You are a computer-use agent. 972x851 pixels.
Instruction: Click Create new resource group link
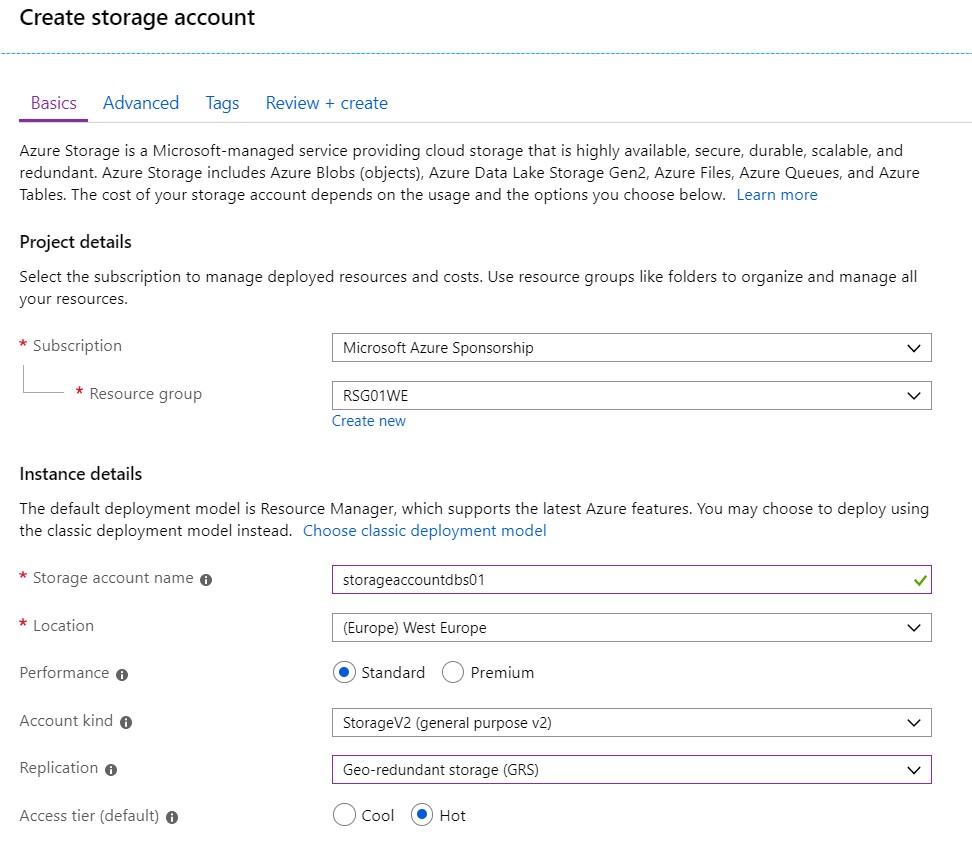click(x=369, y=421)
